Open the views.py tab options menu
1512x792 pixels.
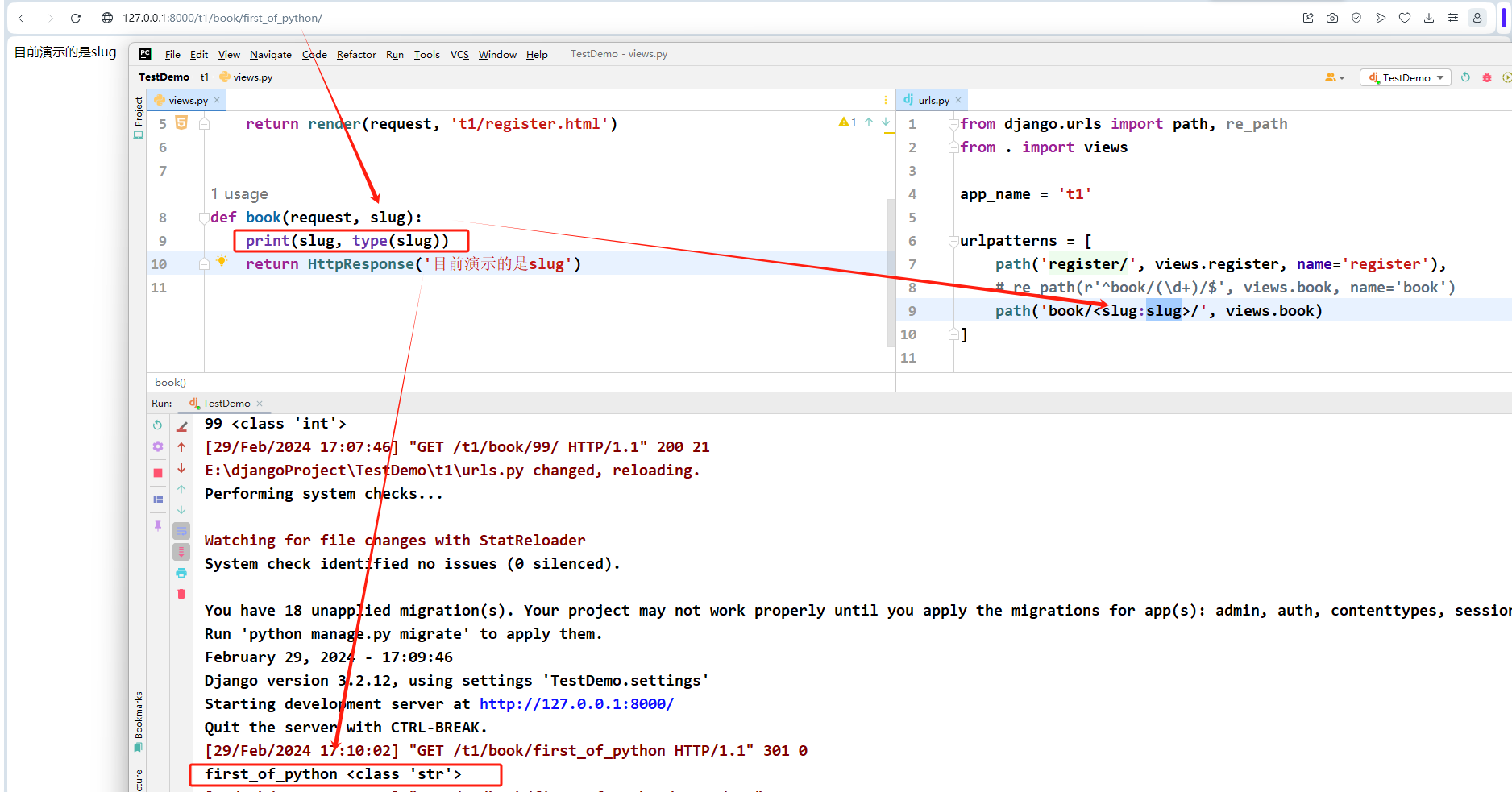pos(885,100)
